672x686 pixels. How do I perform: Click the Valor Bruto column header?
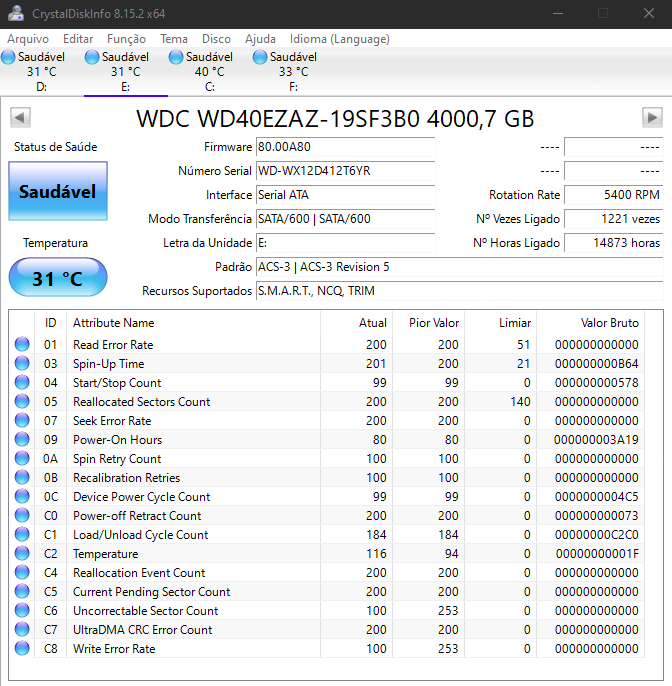pyautogui.click(x=591, y=323)
